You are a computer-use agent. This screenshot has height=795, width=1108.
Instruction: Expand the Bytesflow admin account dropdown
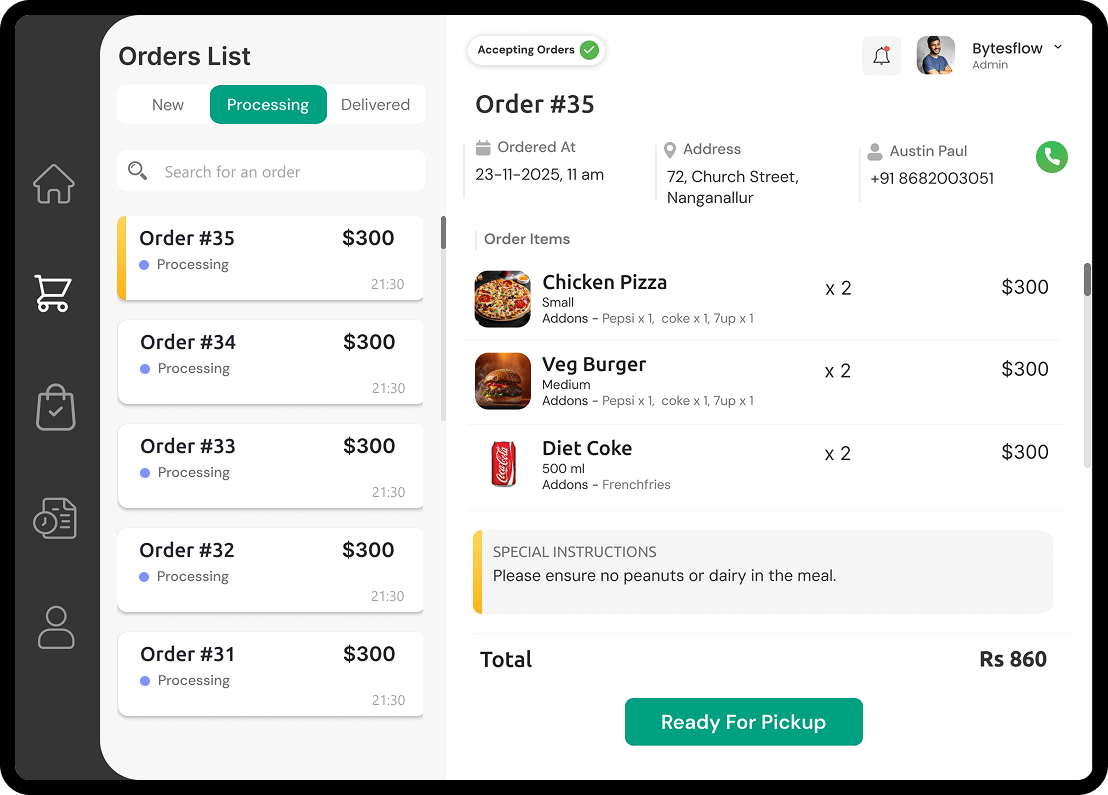tap(1058, 48)
